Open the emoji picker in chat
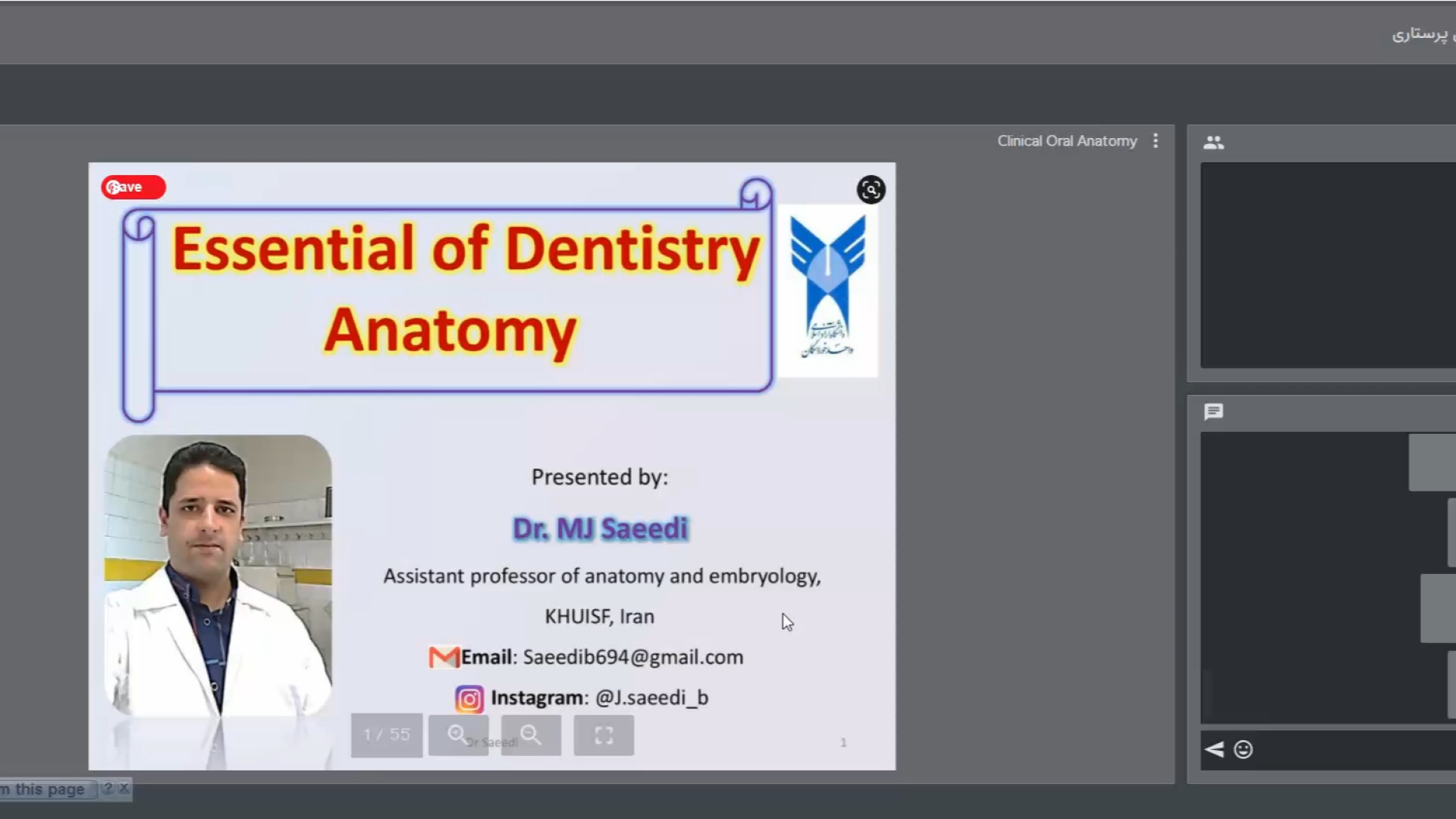 [x=1243, y=749]
